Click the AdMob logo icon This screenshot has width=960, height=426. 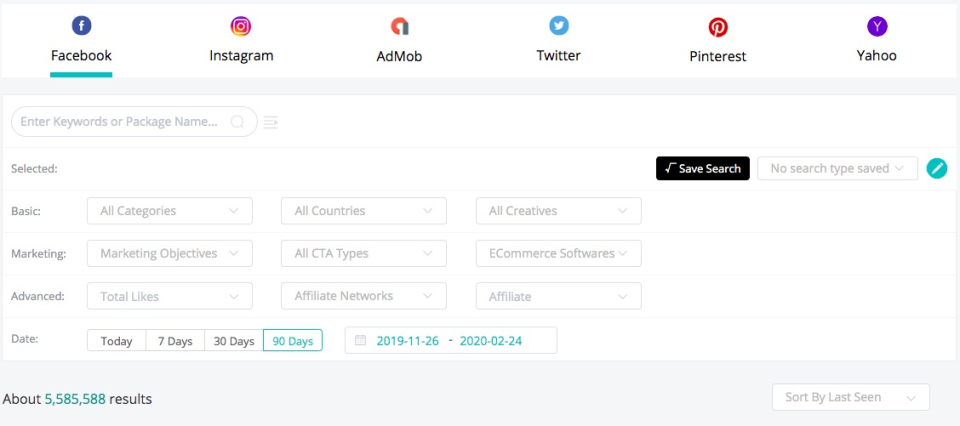tap(399, 26)
